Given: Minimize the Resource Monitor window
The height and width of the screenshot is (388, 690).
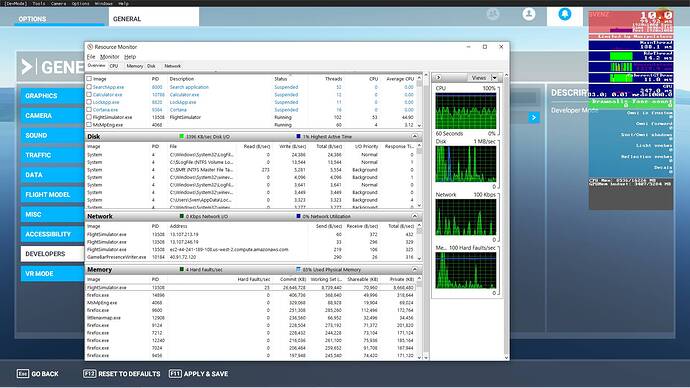Looking at the screenshot, I should pyautogui.click(x=468, y=47).
